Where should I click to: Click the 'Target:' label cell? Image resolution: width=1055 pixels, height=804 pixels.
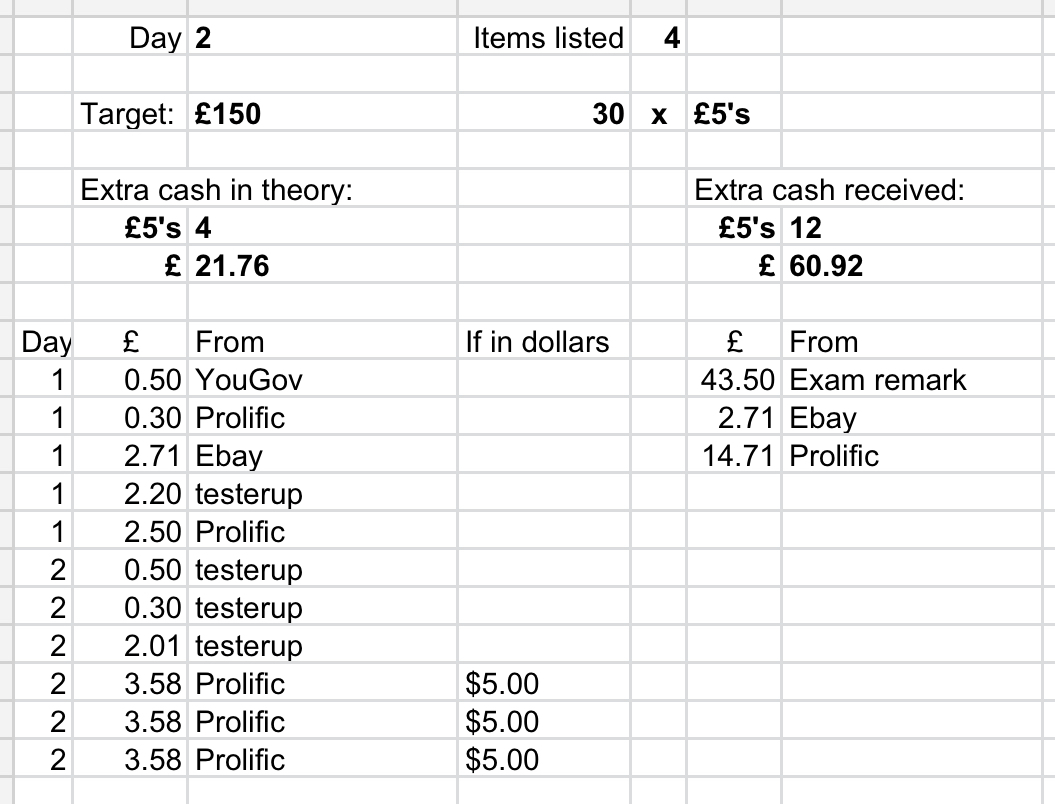tap(130, 114)
